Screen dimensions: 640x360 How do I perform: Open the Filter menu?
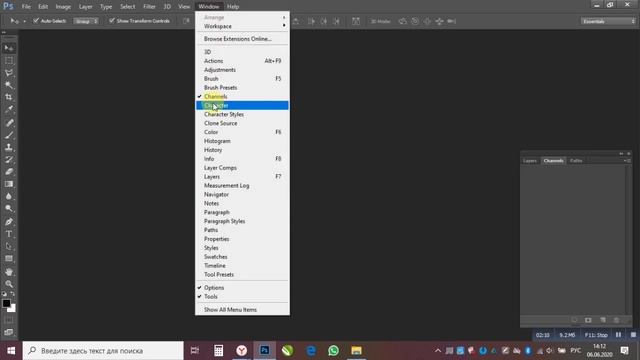[x=149, y=7]
